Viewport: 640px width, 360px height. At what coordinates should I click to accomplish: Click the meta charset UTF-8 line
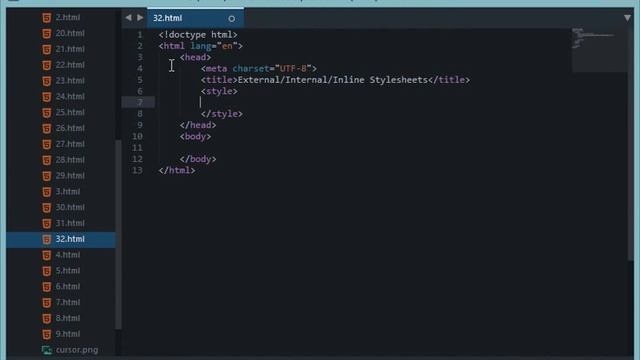pos(259,69)
